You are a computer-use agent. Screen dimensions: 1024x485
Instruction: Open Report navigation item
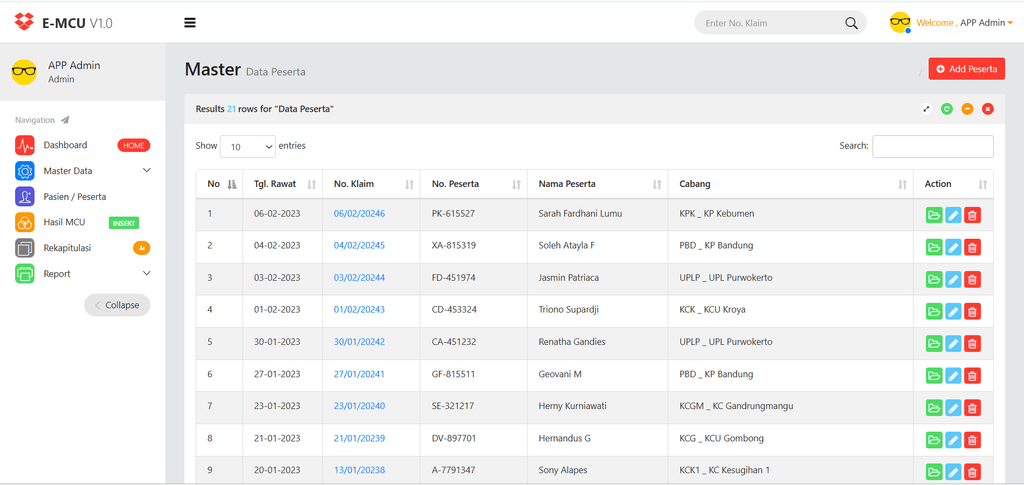coord(57,274)
